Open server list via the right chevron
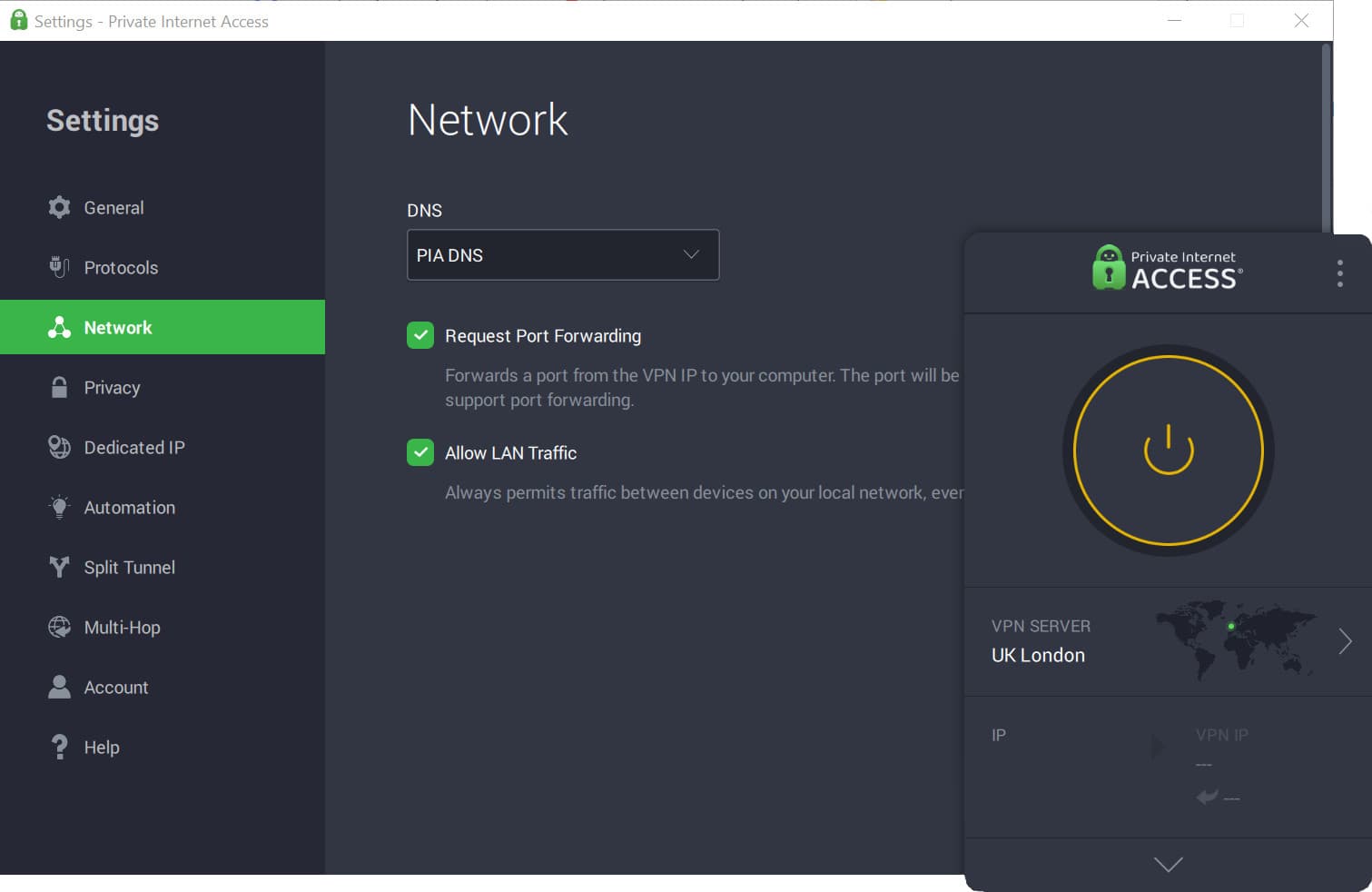Screen dimensions: 1372x892 [1345, 640]
